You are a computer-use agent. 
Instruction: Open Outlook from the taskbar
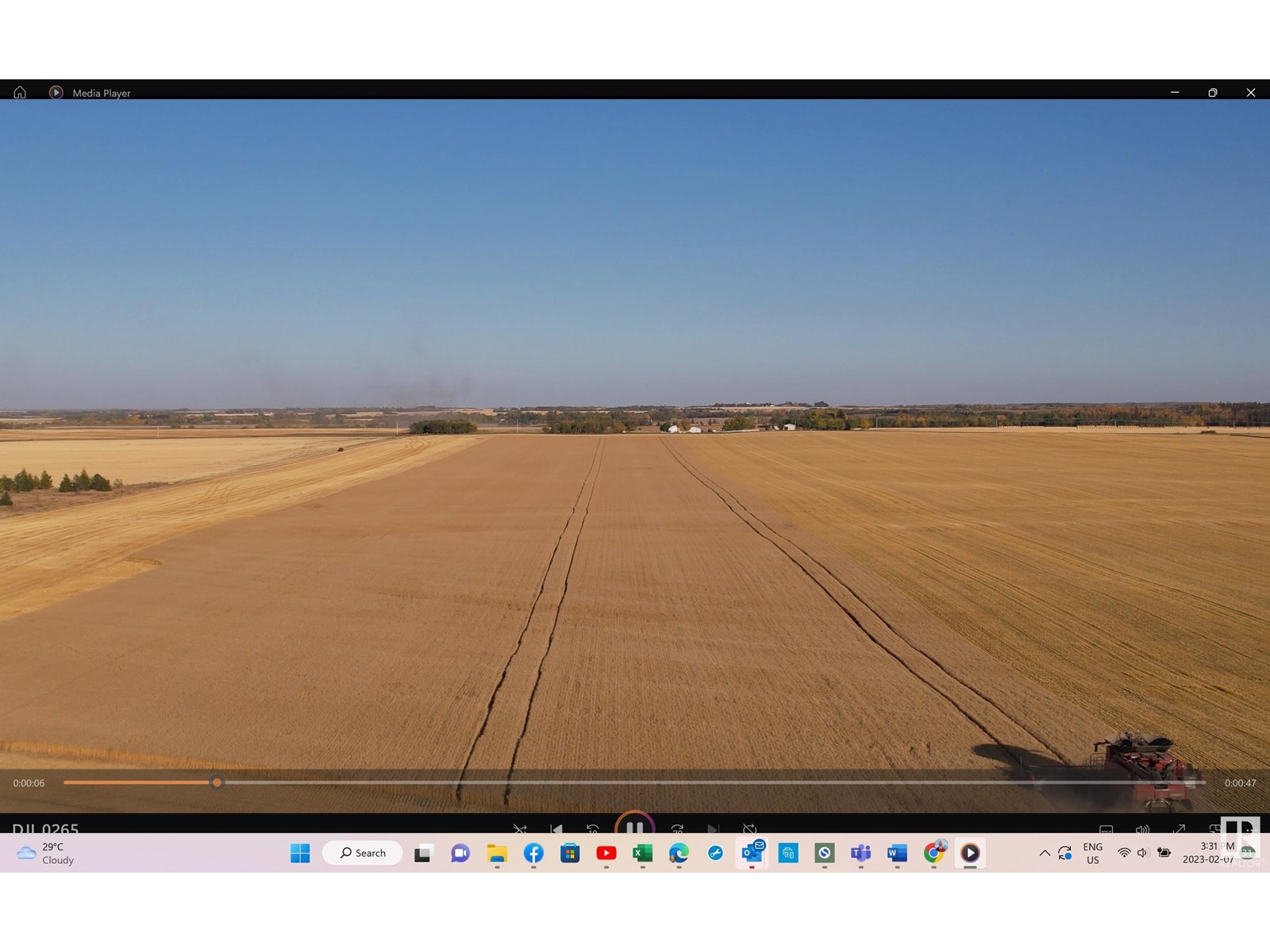tap(751, 854)
